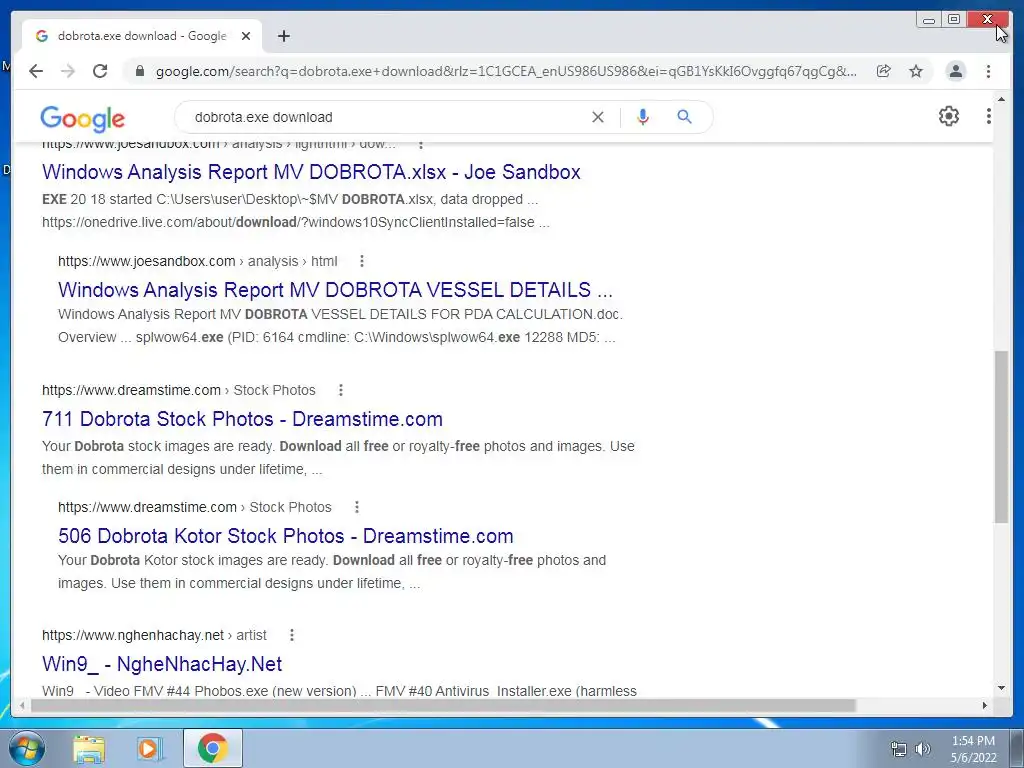This screenshot has width=1024, height=768.
Task: Open the Windows Start menu
Action: tap(26, 748)
